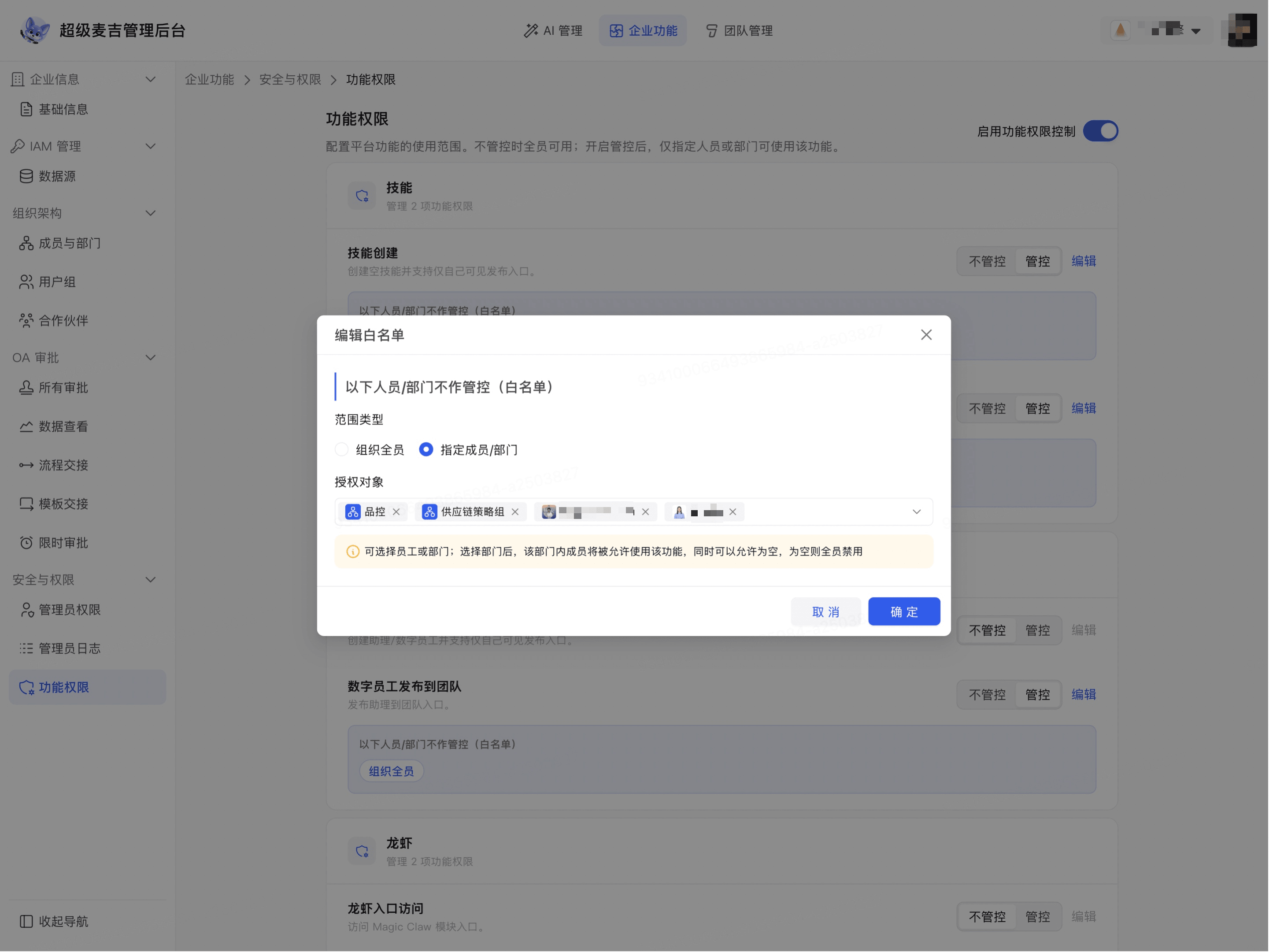This screenshot has height=952, width=1269.
Task: Open 成员与部门 in the sidebar
Action: coord(87,243)
